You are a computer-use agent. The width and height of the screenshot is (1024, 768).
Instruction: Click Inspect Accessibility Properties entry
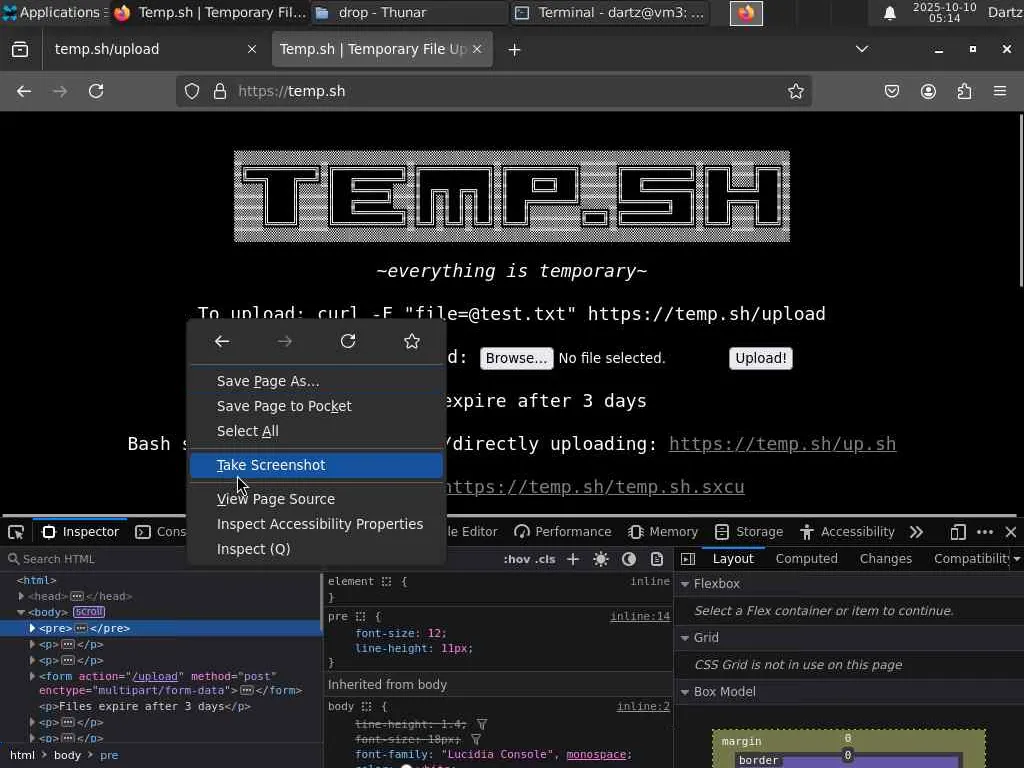[x=316, y=524]
